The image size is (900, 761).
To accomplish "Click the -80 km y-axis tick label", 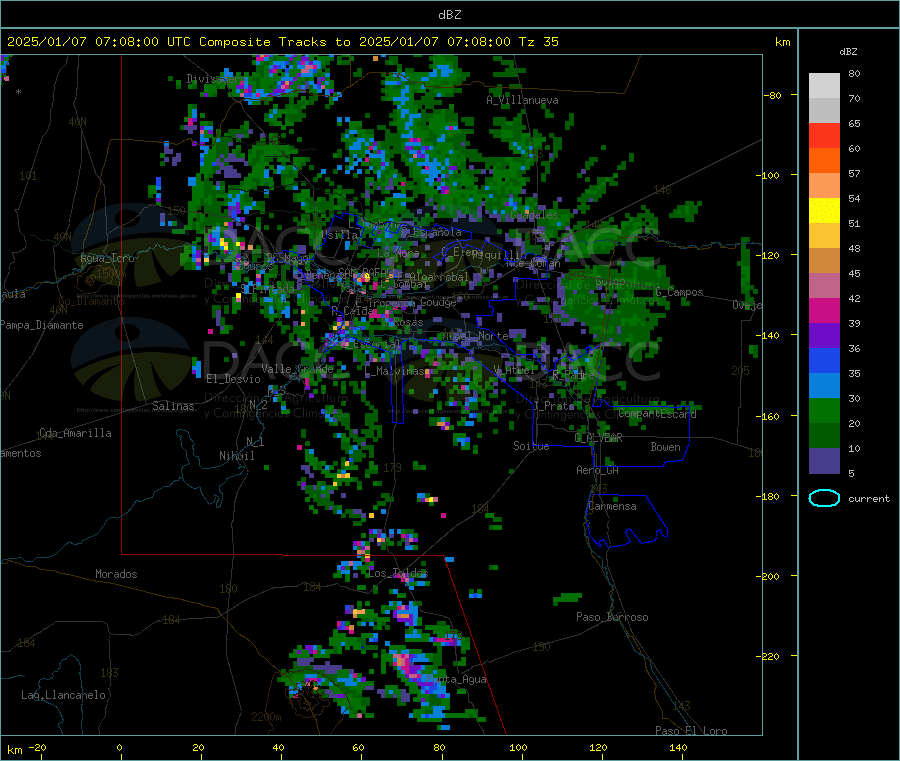I will (771, 95).
